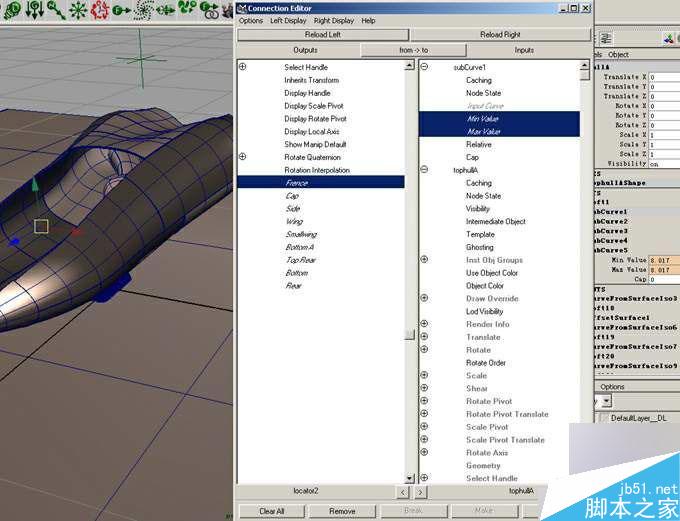The image size is (680, 521).
Task: Click the Radial field star-arrows icon
Action: [78, 10]
